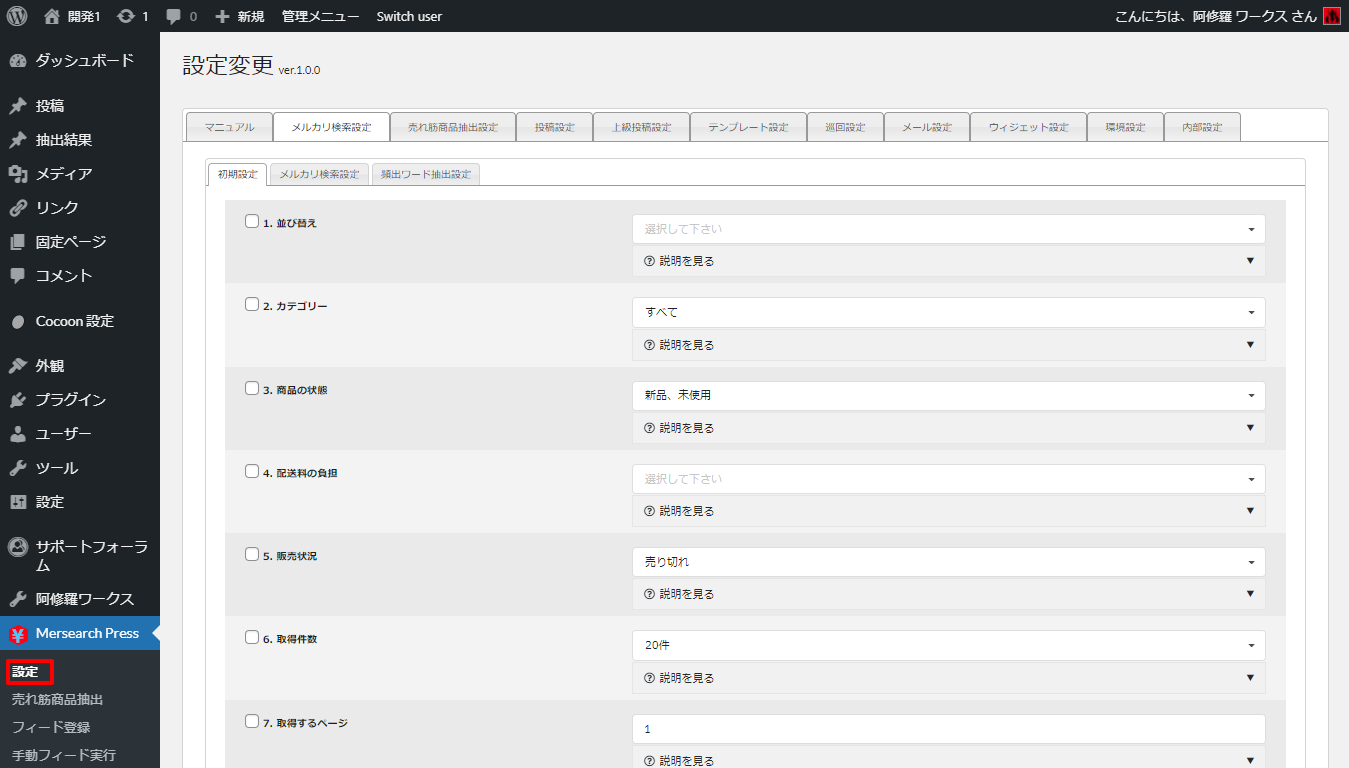Image resolution: width=1349 pixels, height=768 pixels.
Task: Click the user avatar in the top right
Action: (1331, 16)
